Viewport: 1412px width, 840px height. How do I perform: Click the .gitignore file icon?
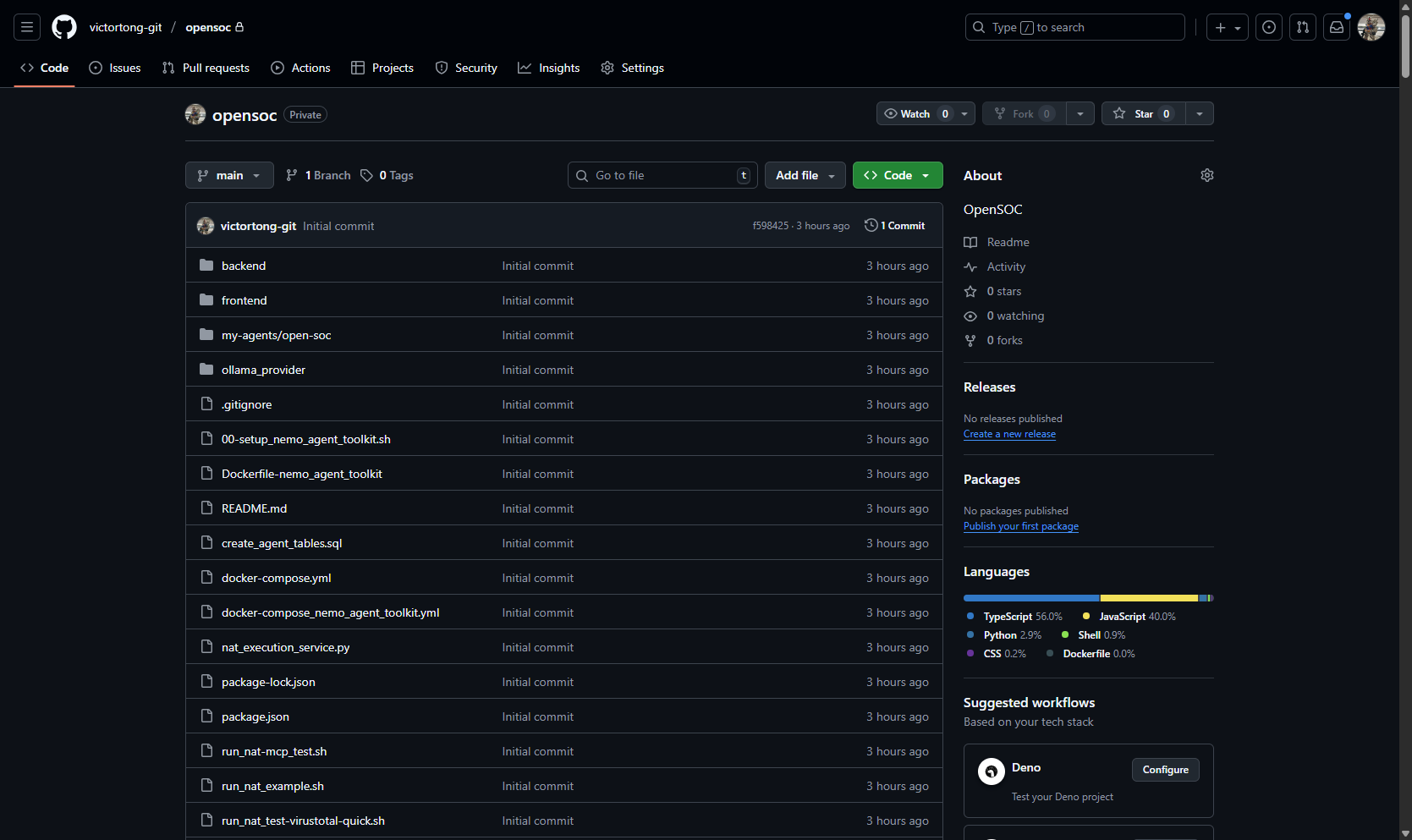(206, 404)
